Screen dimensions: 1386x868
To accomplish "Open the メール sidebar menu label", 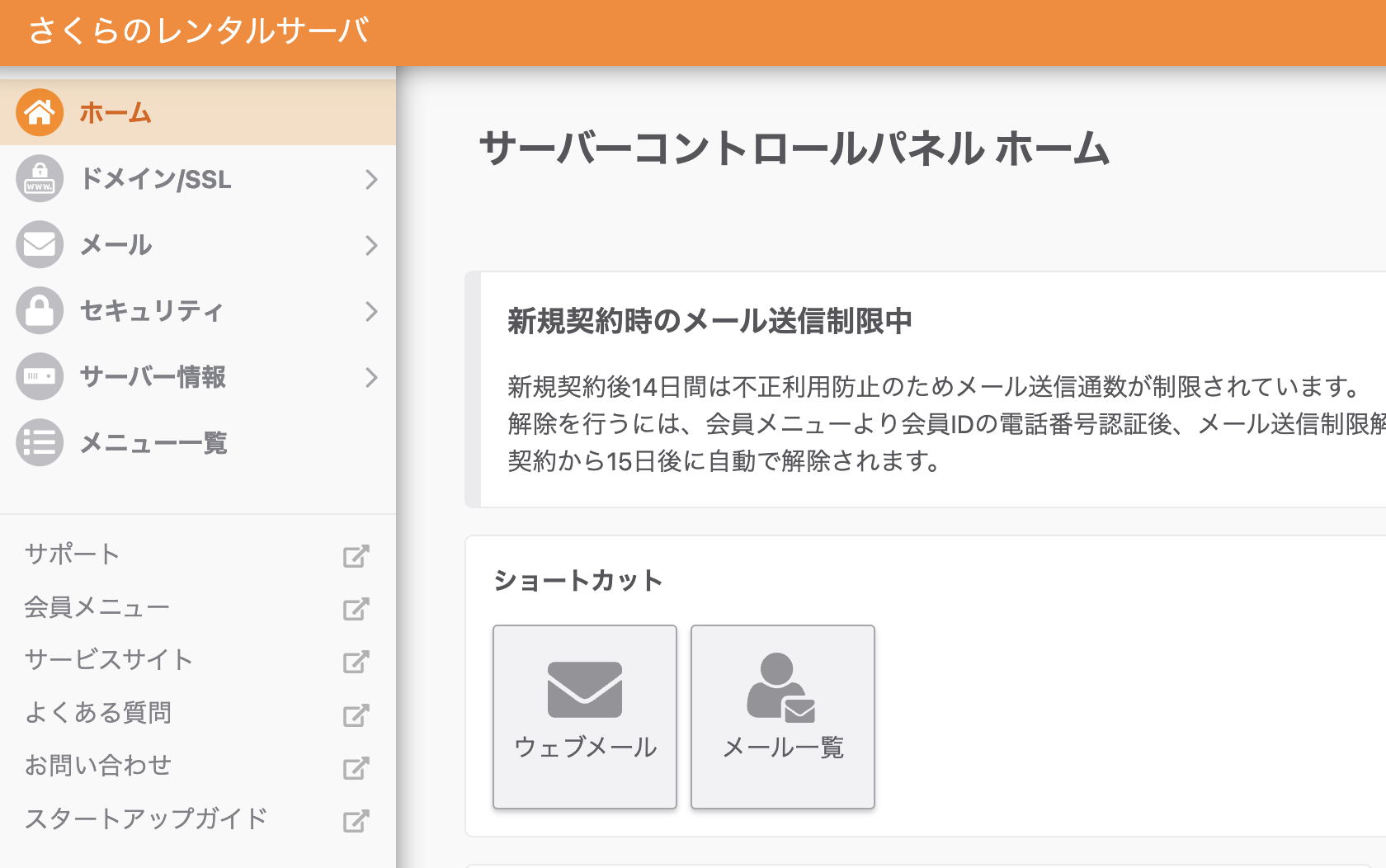I will click(116, 245).
